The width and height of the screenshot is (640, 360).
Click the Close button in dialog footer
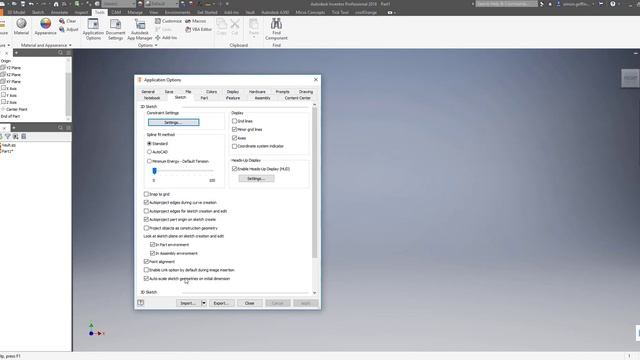pos(249,303)
